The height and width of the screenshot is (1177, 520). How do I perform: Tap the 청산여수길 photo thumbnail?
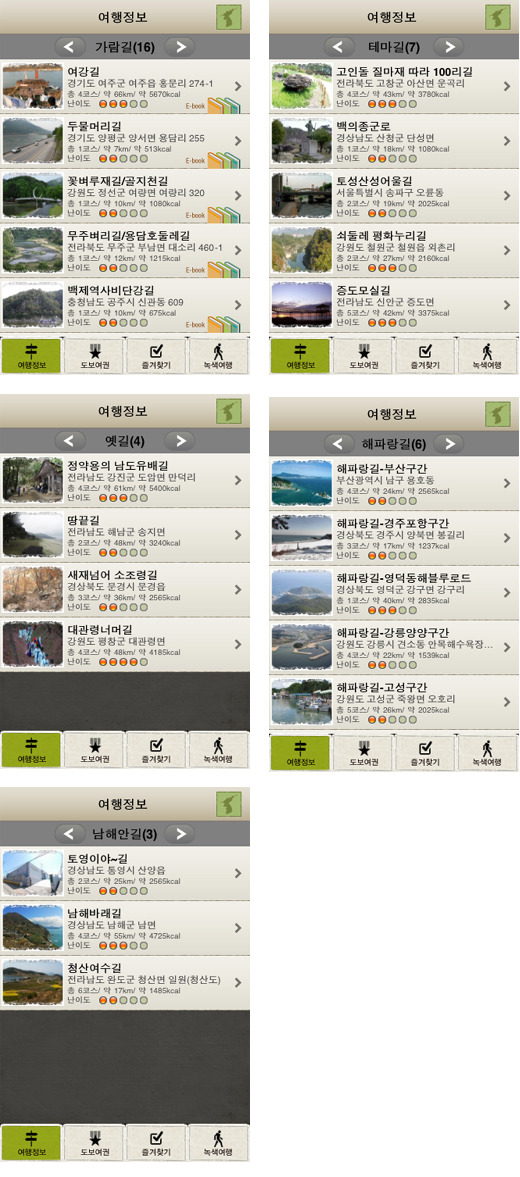pyautogui.click(x=33, y=983)
